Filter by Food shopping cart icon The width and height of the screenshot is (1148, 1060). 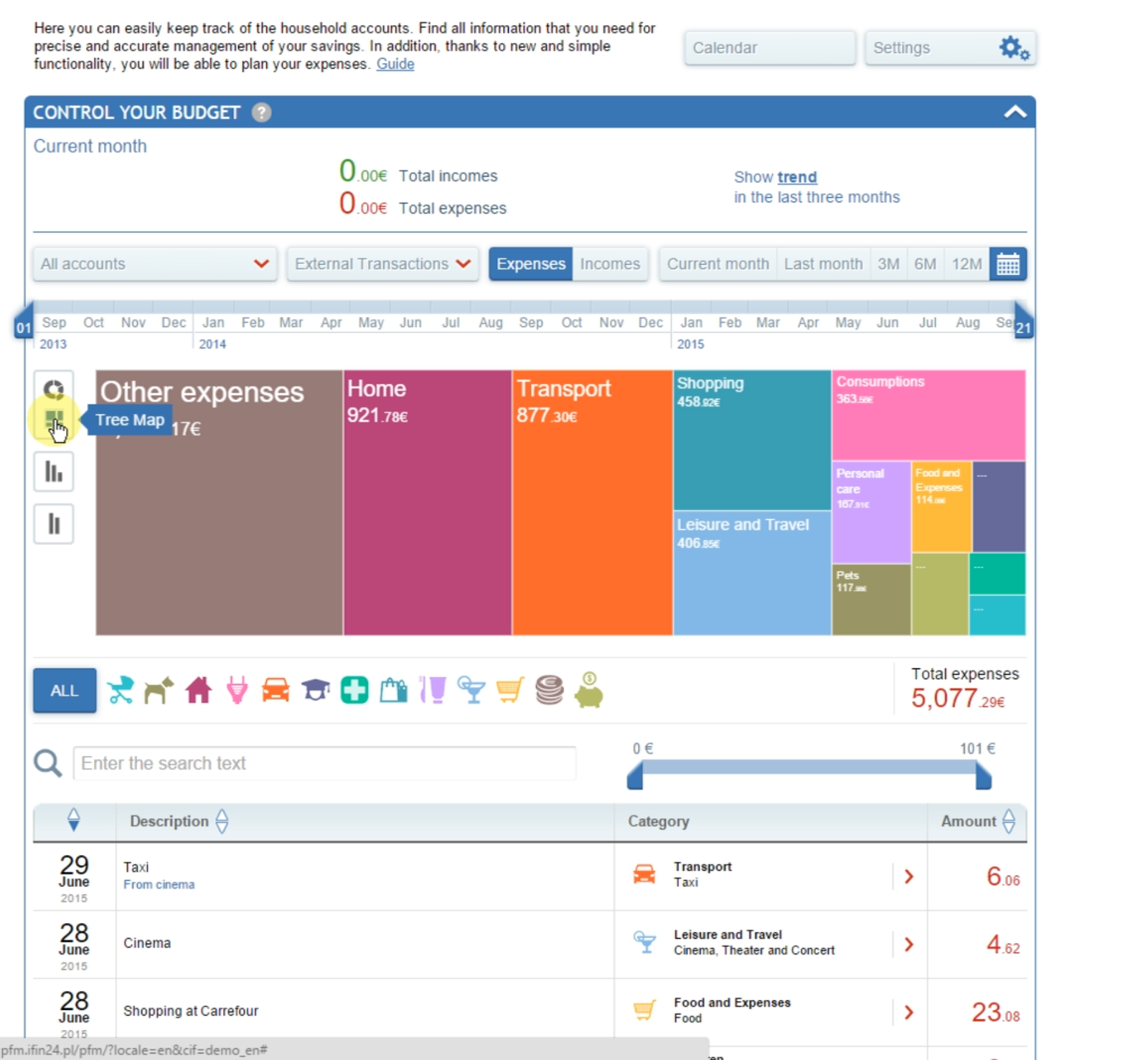tap(510, 690)
